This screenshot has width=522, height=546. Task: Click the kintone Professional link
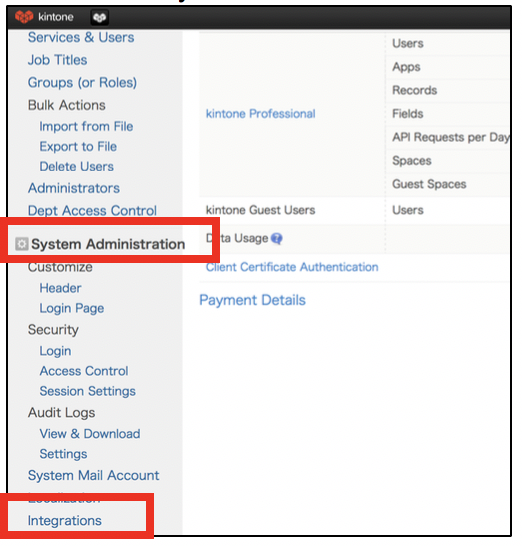coord(260,114)
